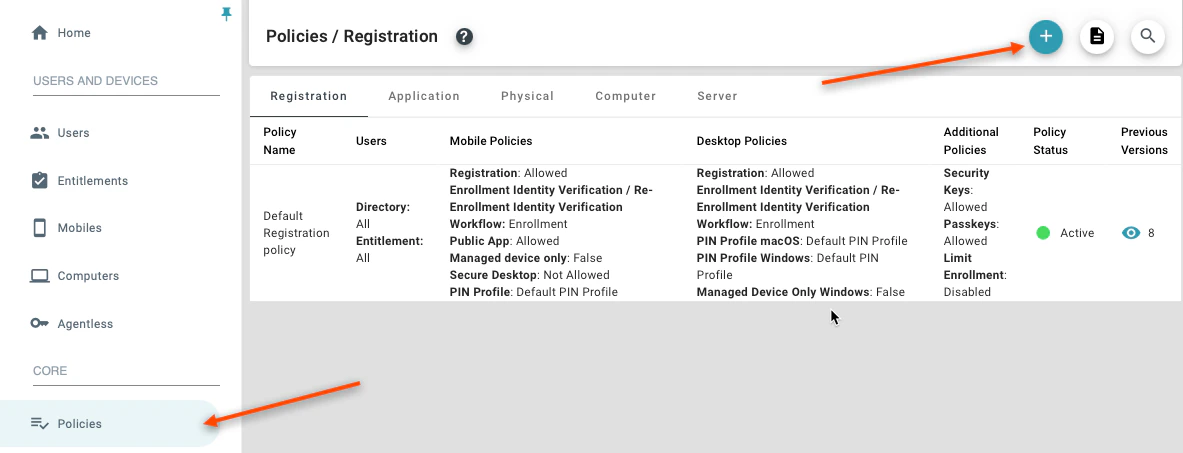The image size is (1183, 453).
Task: Toggle the sidebar pin icon
Action: click(x=226, y=13)
